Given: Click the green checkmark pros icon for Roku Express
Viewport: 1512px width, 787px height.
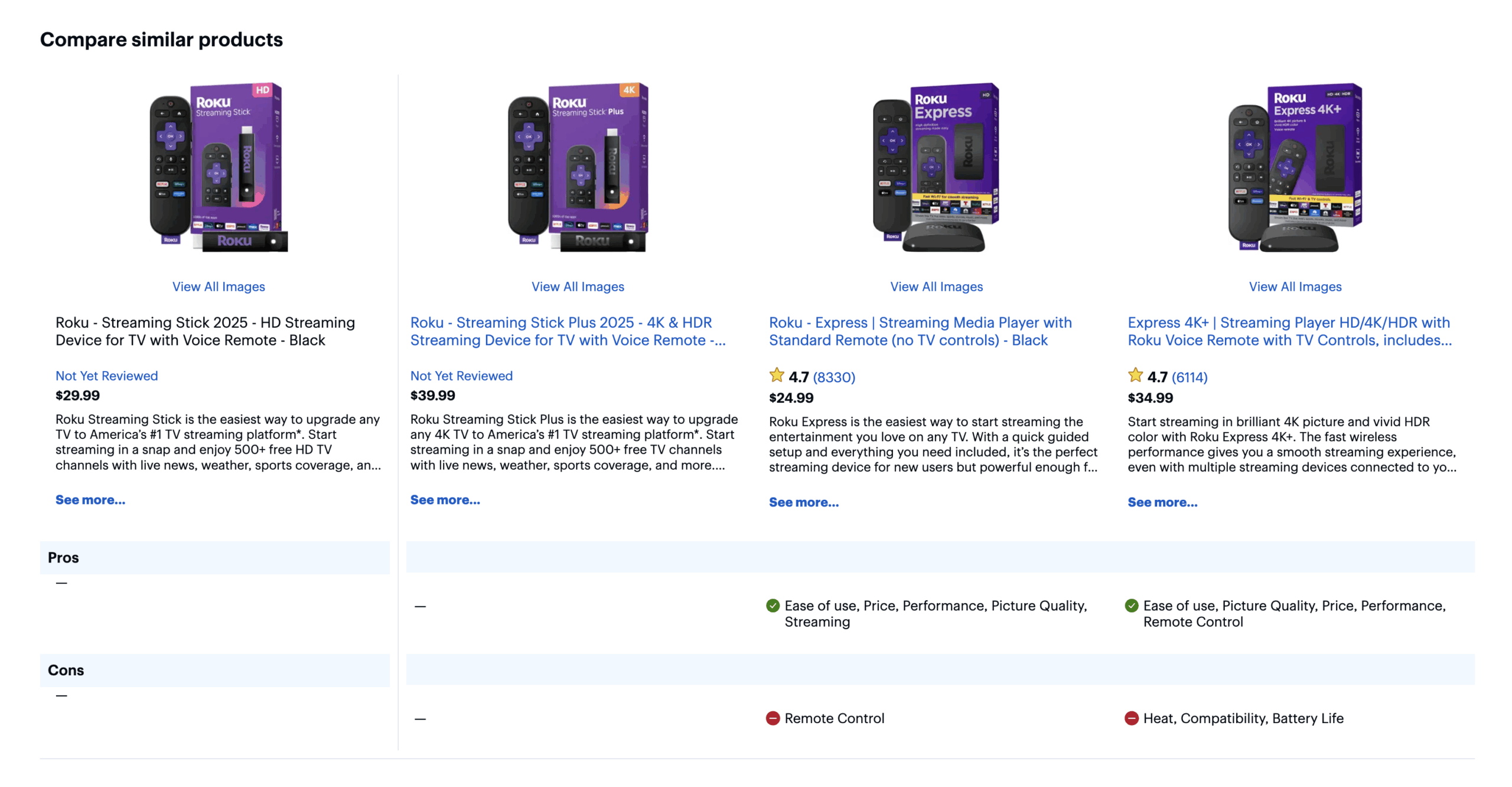Looking at the screenshot, I should [773, 606].
